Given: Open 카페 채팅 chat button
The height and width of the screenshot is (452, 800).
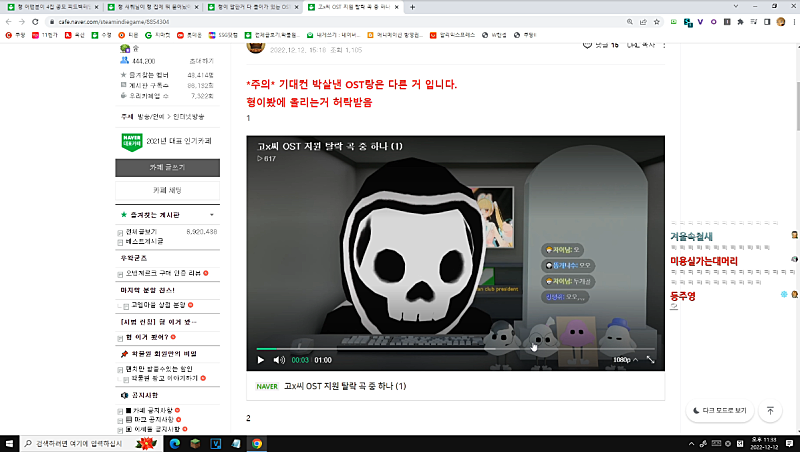Looking at the screenshot, I should tap(167, 190).
